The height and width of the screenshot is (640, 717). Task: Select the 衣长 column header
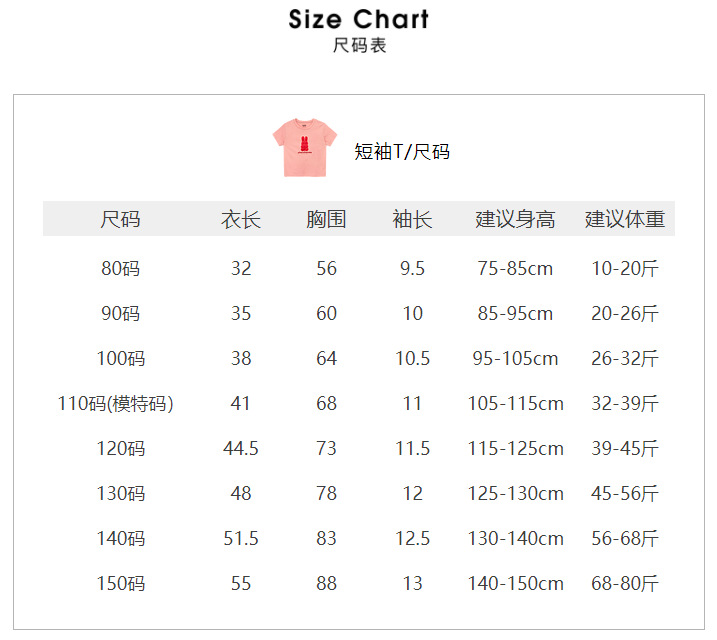pos(241,219)
